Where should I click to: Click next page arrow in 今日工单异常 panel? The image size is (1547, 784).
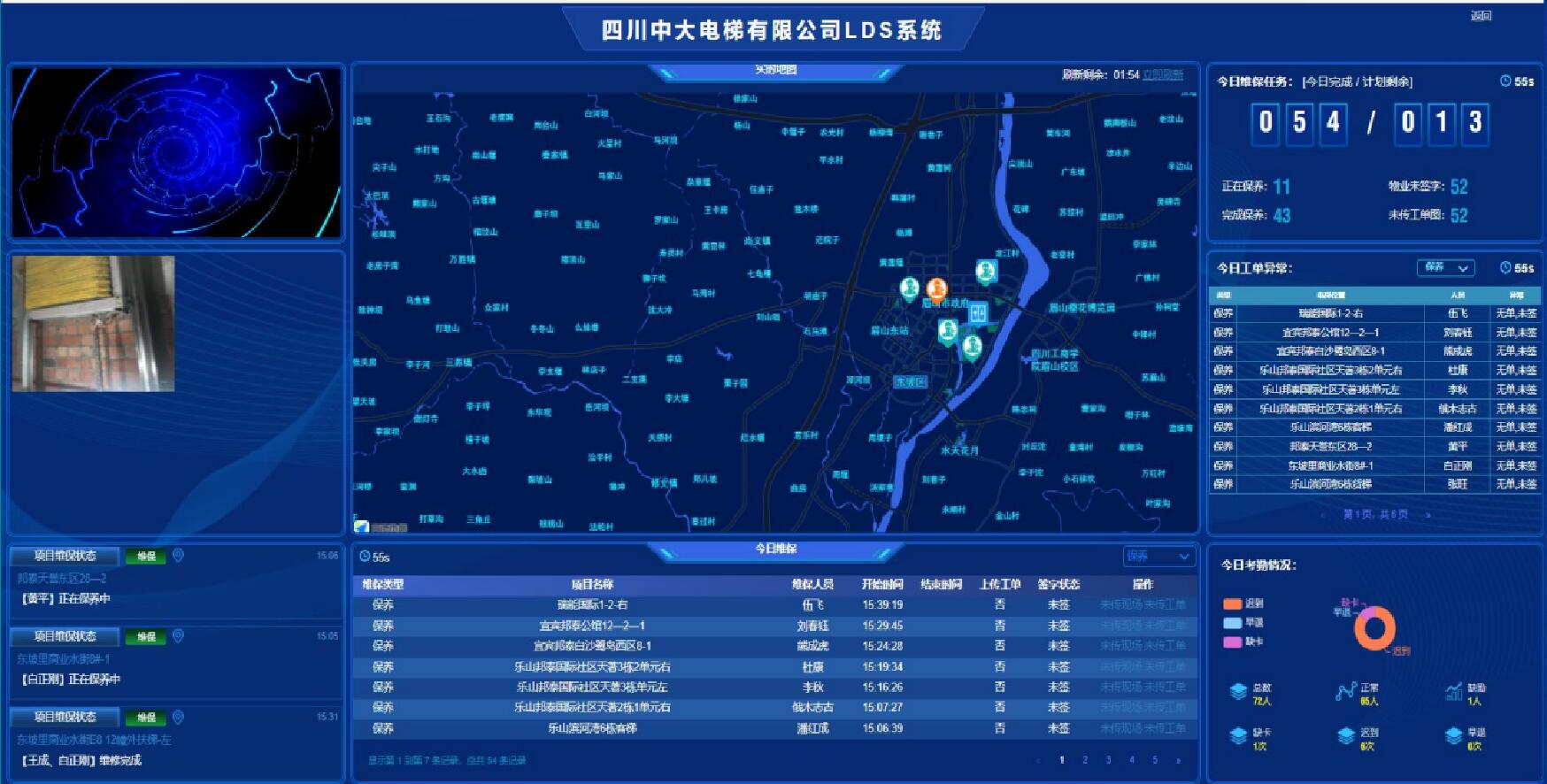click(1428, 514)
